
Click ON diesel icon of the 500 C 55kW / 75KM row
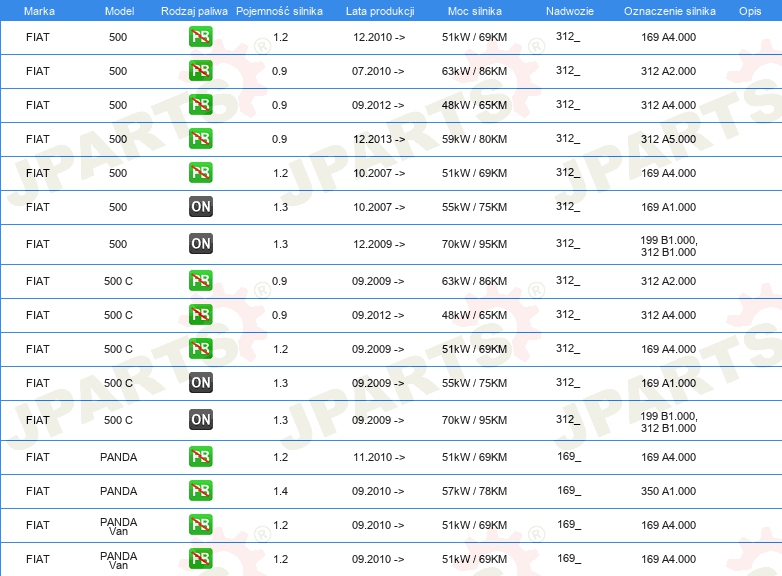coord(200,383)
